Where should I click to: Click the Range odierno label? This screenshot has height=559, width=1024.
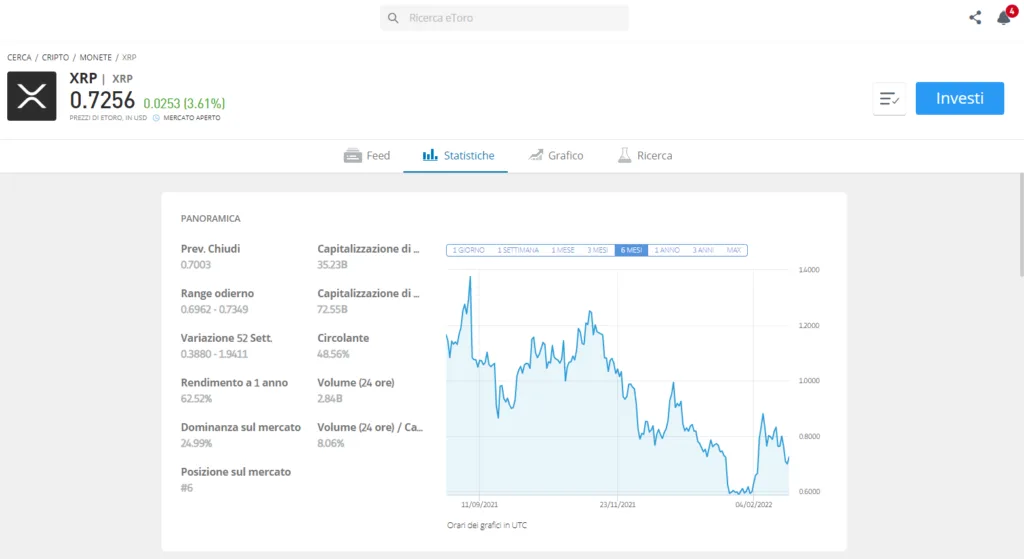pyautogui.click(x=217, y=293)
